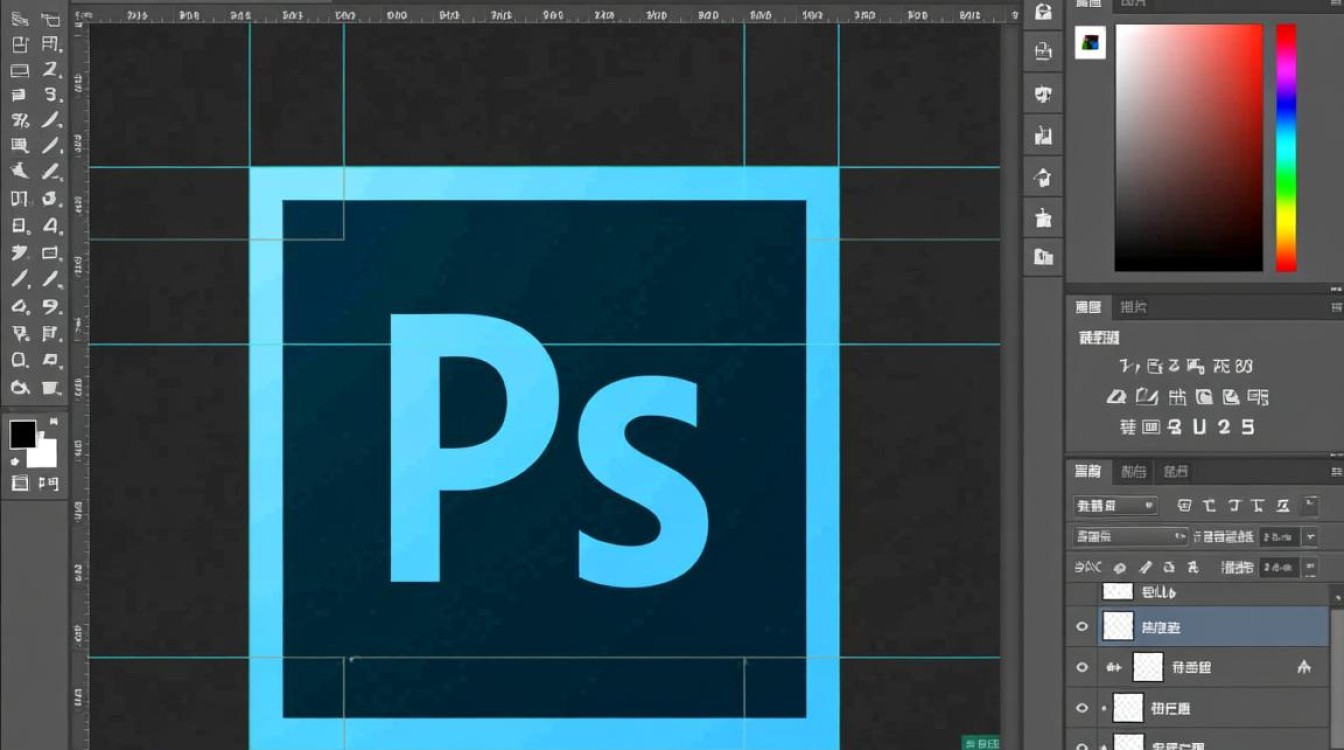The width and height of the screenshot is (1344, 750).
Task: Change screen mode with the toolbox's bottom-right icon
Action: tap(48, 484)
